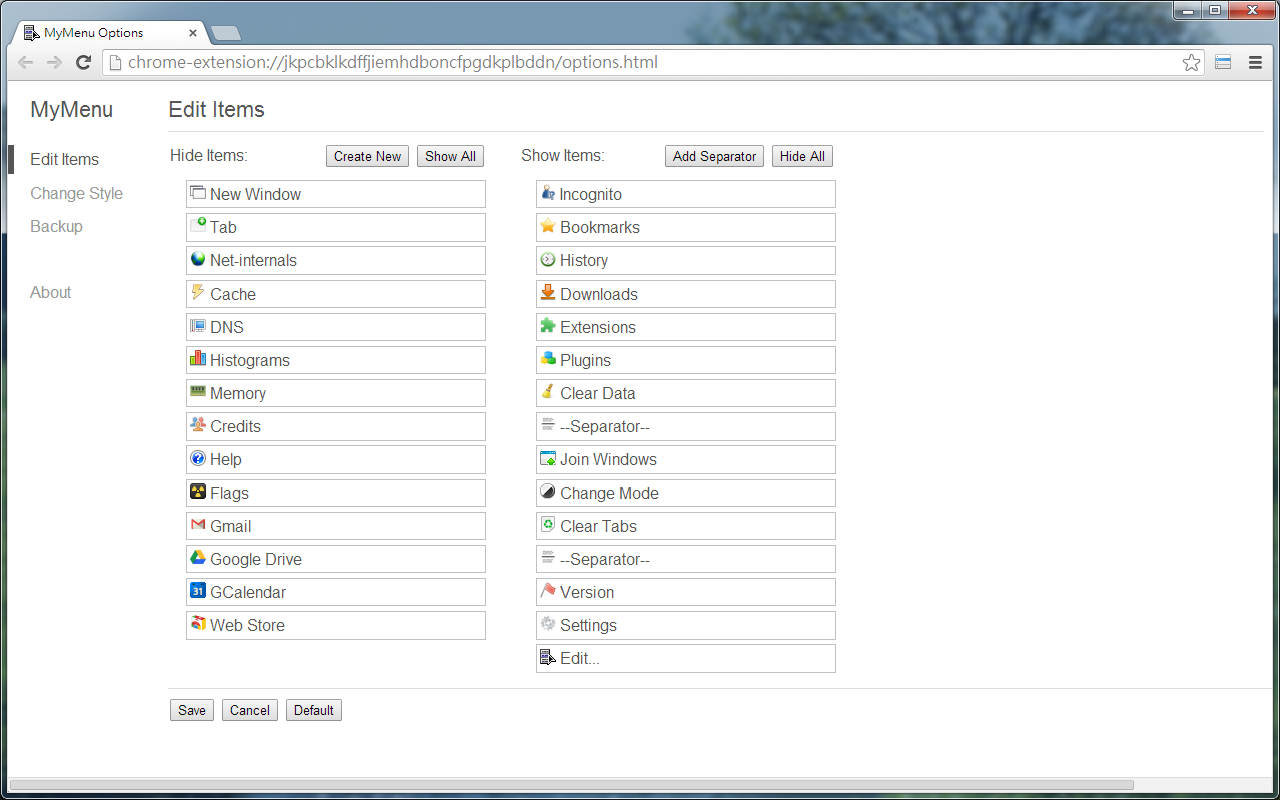
Task: Select the Web Store item text
Action: pos(247,625)
